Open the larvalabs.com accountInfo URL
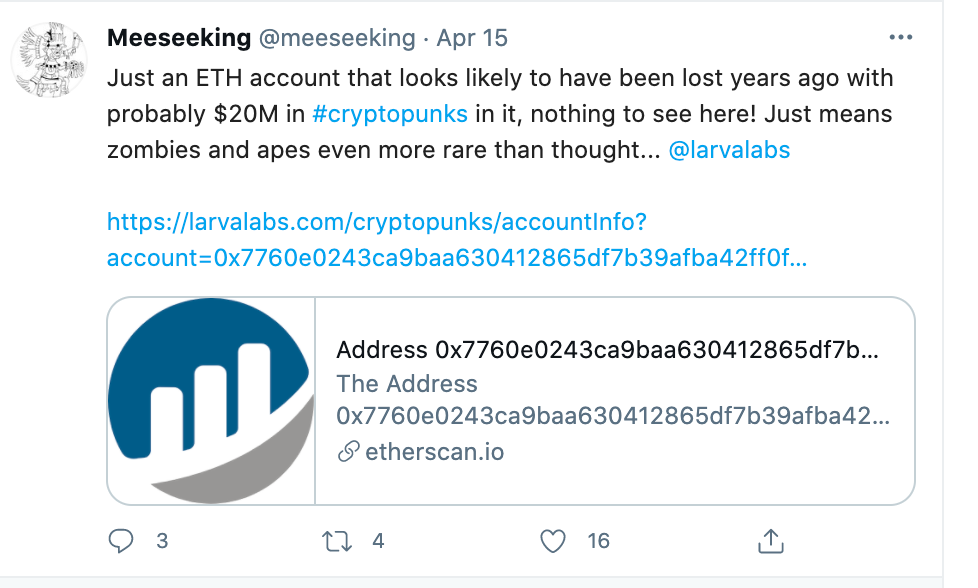 pyautogui.click(x=457, y=239)
